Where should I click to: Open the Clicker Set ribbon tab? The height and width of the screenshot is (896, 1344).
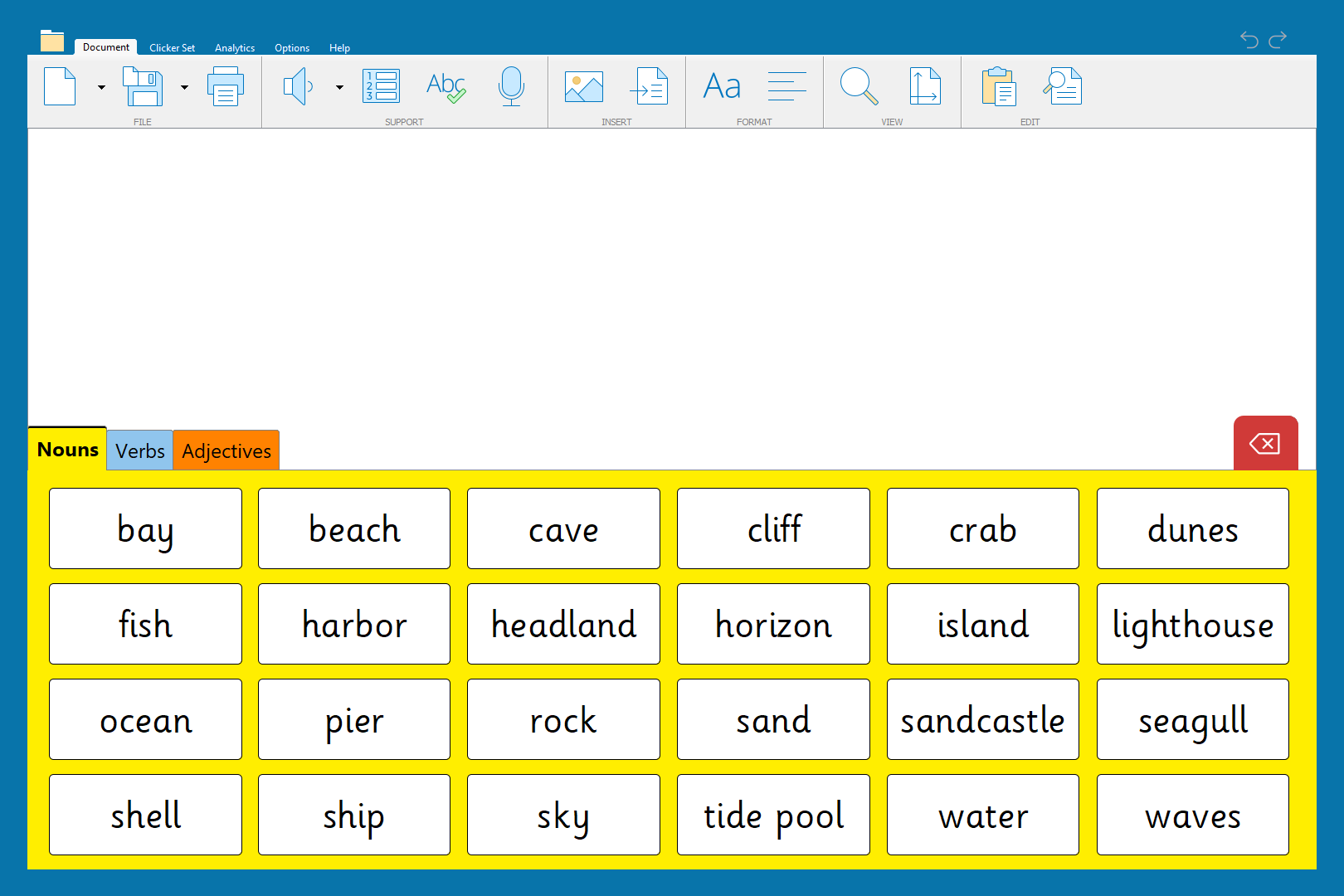pos(172,48)
